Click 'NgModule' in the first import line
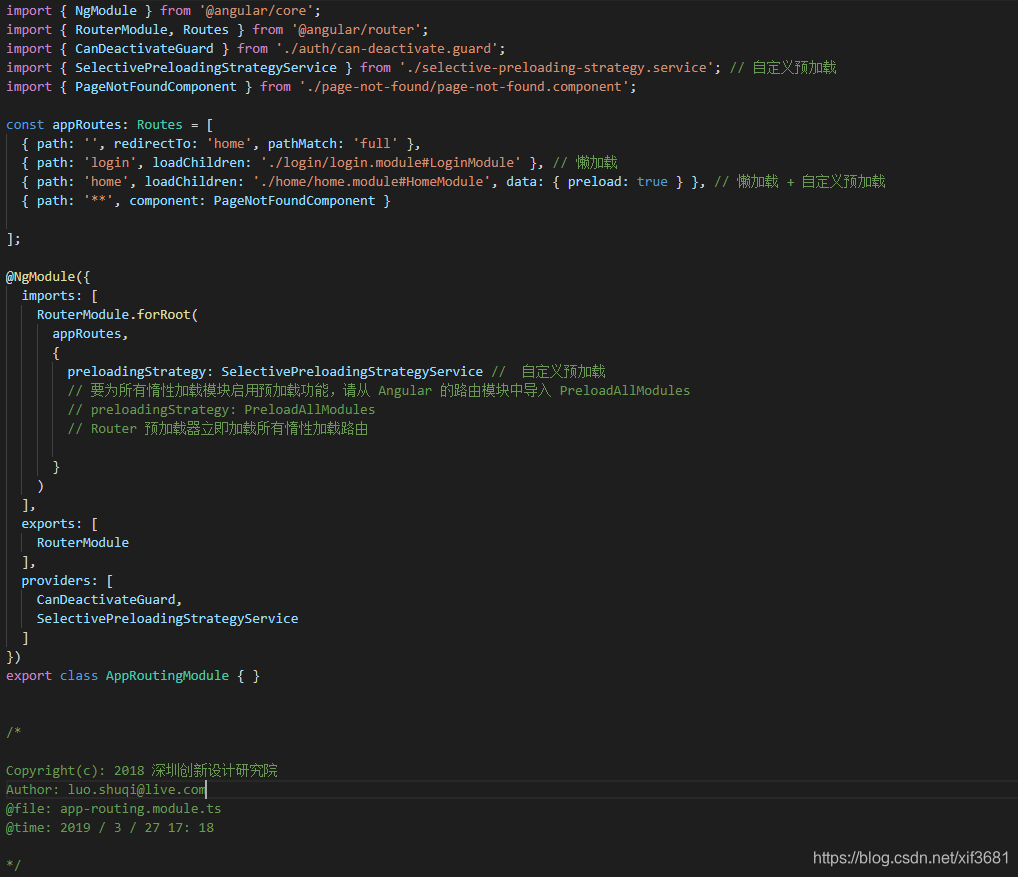Image resolution: width=1018 pixels, height=877 pixels. pos(106,11)
